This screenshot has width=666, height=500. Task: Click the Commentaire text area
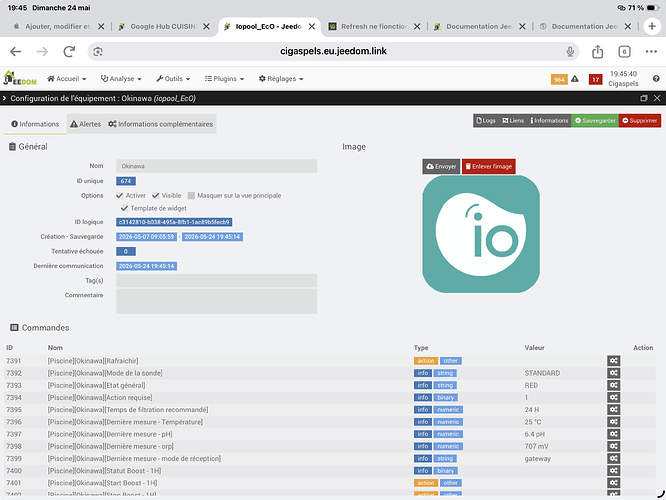(x=217, y=302)
